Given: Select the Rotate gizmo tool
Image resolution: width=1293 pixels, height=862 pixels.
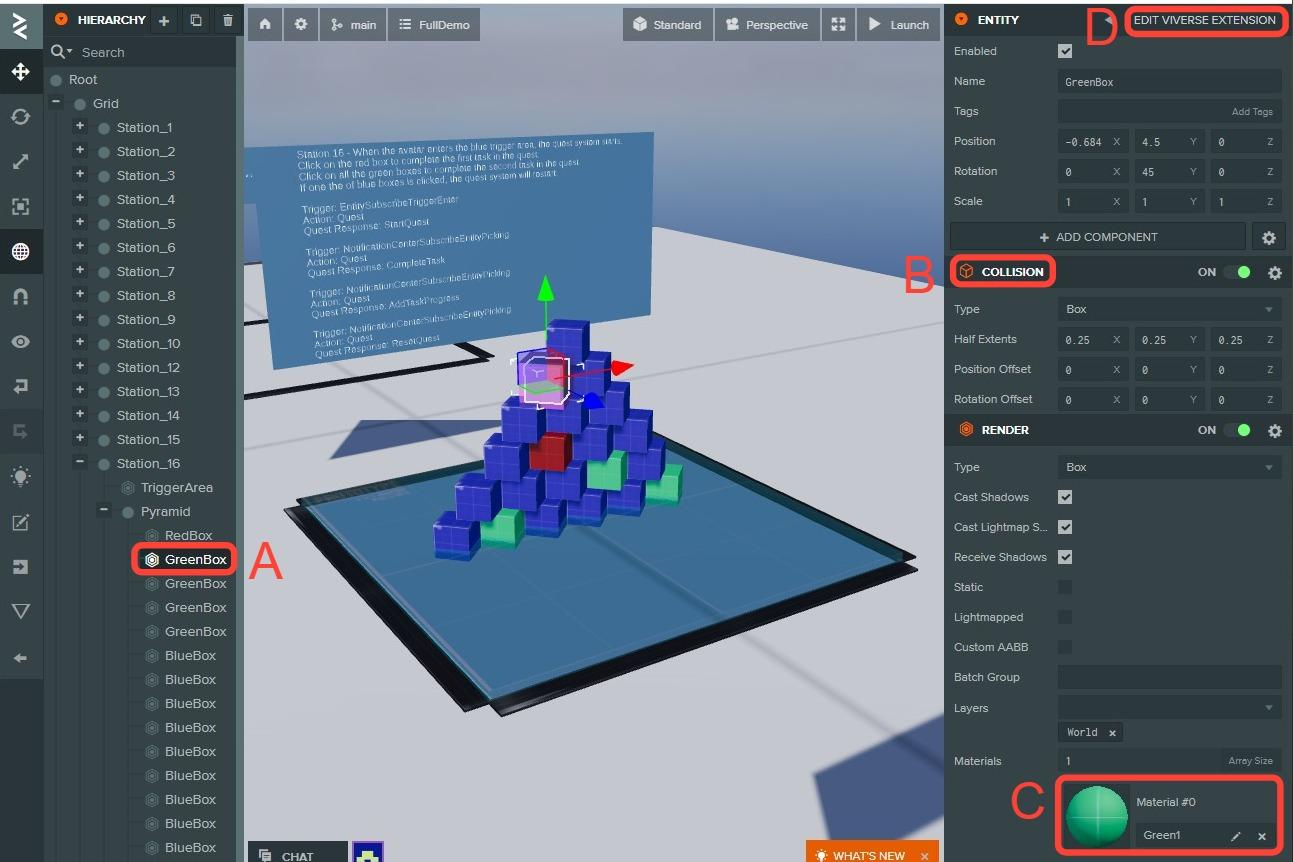Looking at the screenshot, I should click(20, 117).
